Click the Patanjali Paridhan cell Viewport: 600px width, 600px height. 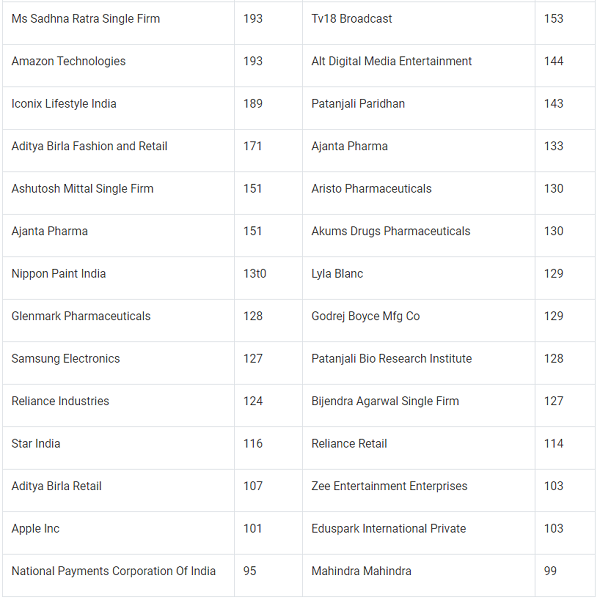click(358, 104)
